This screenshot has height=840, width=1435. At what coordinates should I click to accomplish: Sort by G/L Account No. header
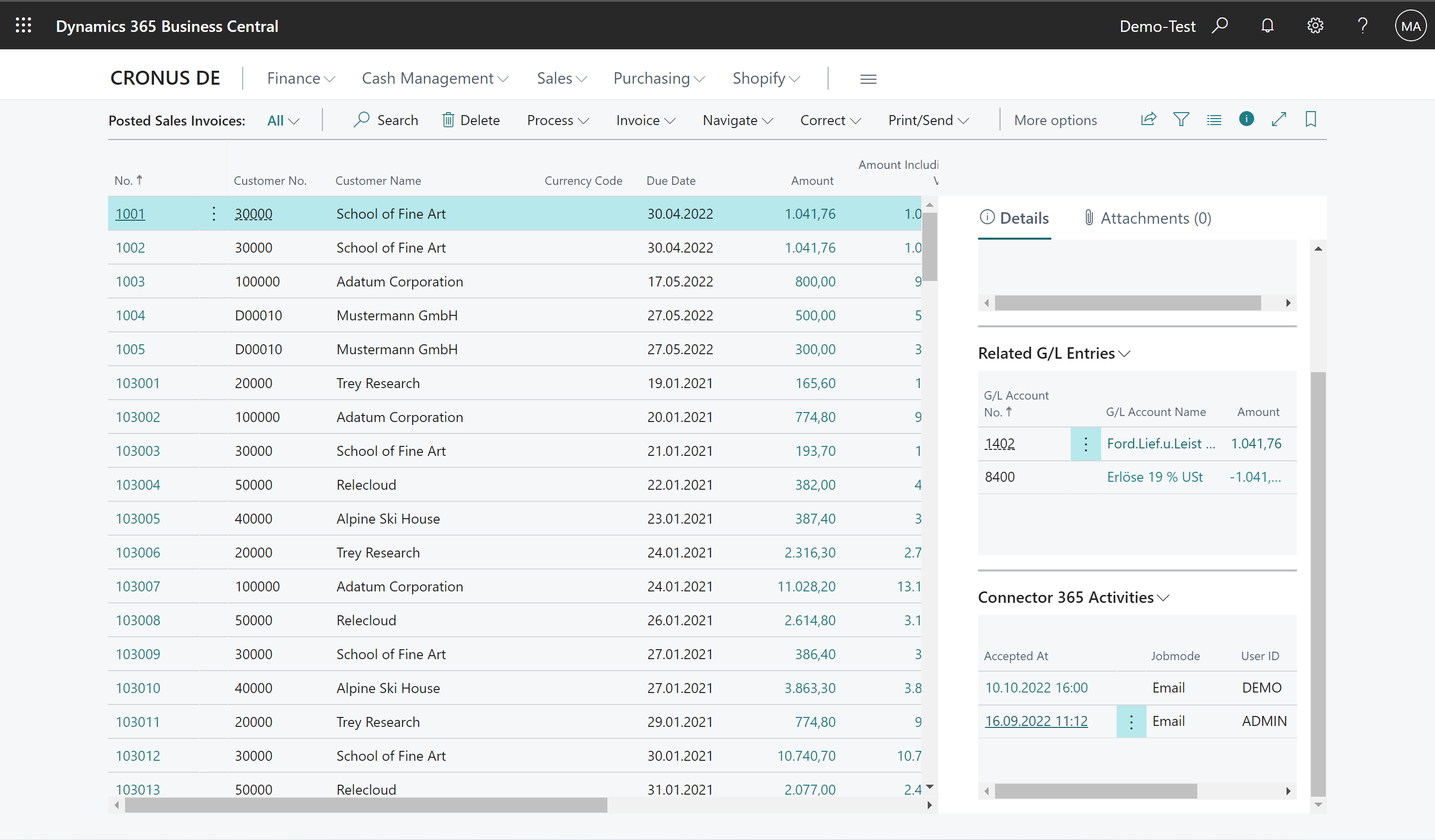[x=1016, y=404]
